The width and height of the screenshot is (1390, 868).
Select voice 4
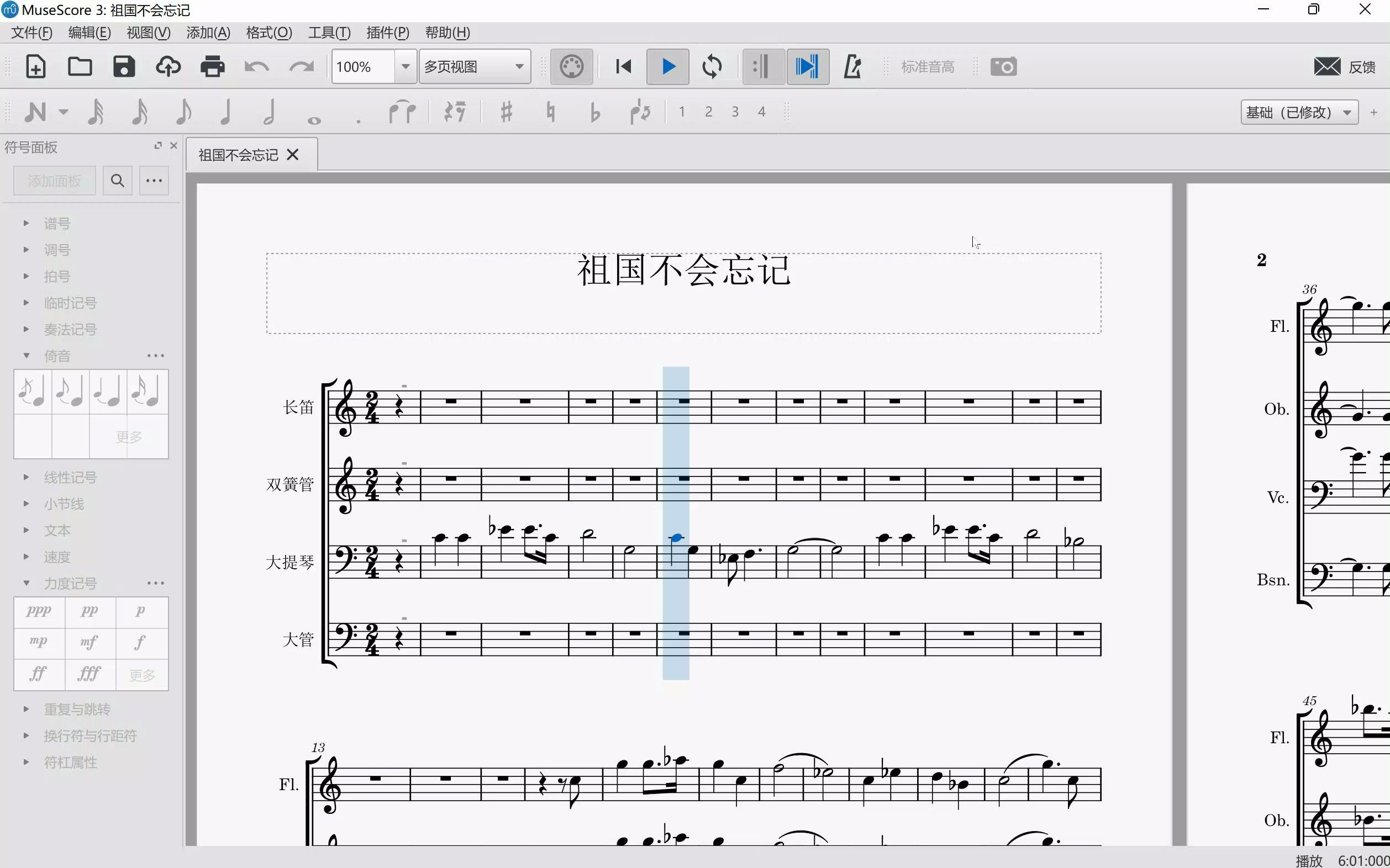tap(762, 112)
